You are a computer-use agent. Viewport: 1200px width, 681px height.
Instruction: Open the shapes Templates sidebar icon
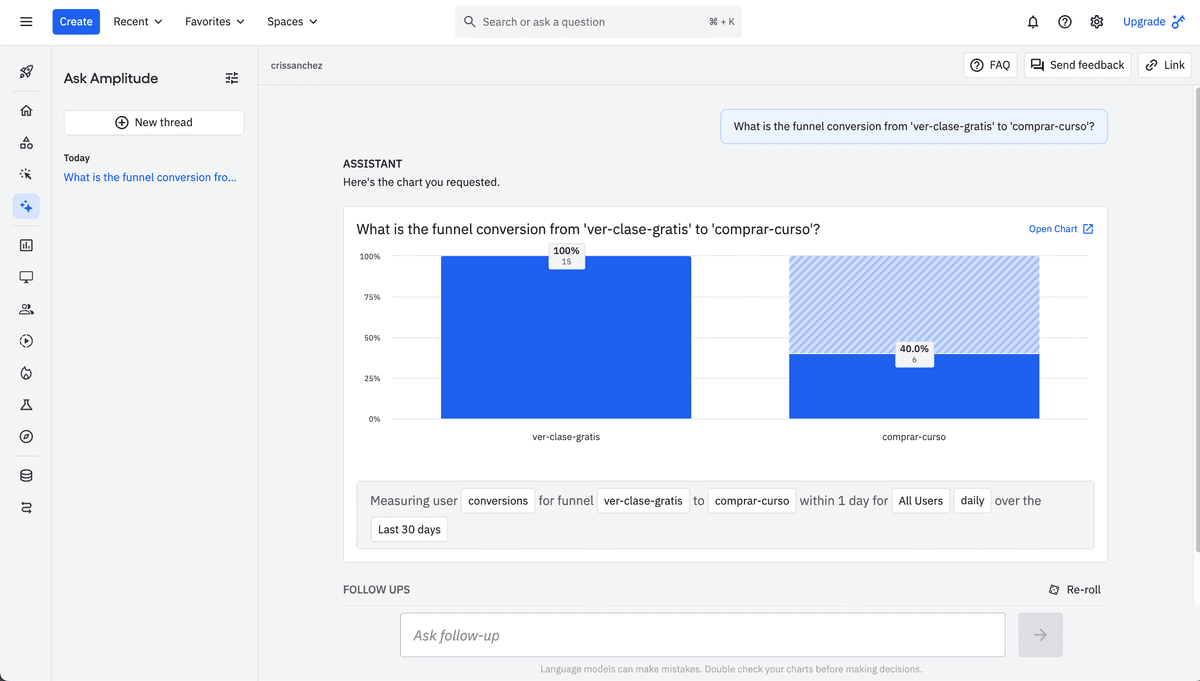pos(26,143)
